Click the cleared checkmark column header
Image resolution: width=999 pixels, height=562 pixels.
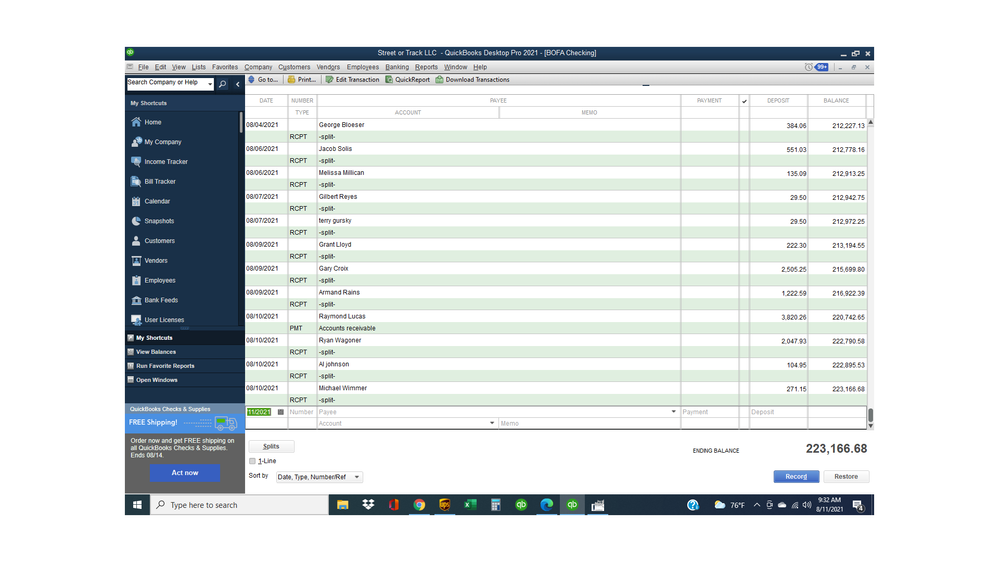click(x=744, y=101)
